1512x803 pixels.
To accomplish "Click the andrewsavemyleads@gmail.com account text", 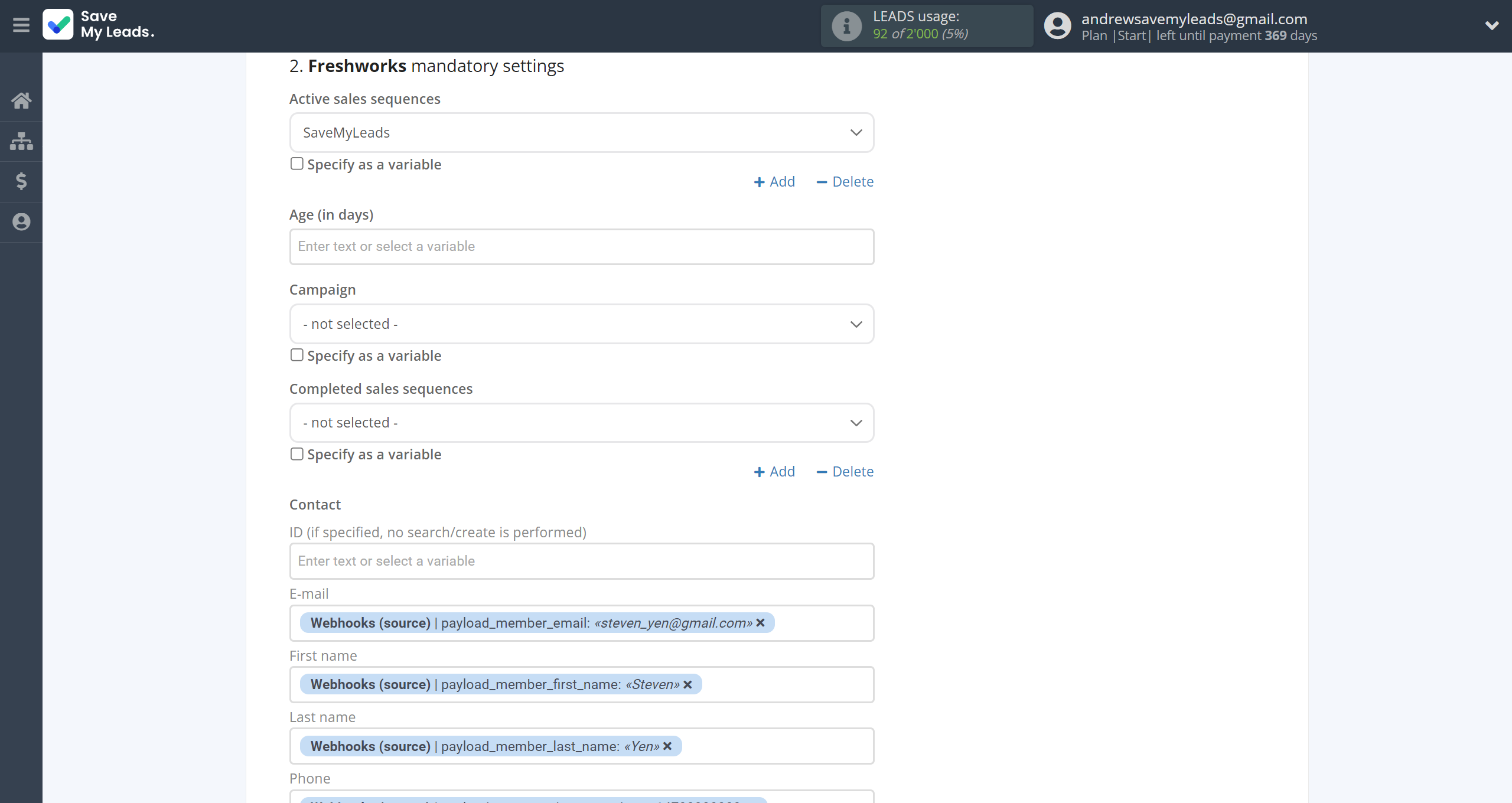I will pyautogui.click(x=1194, y=19).
